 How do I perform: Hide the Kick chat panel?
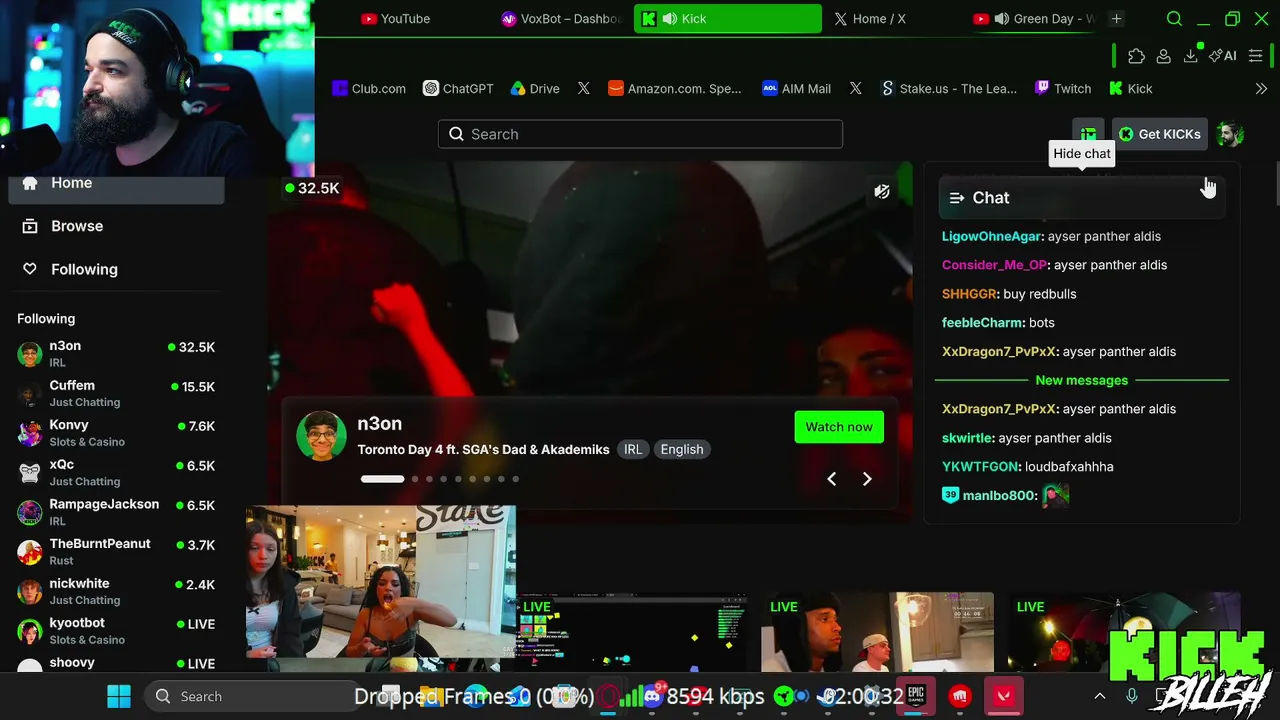pyautogui.click(x=1088, y=134)
